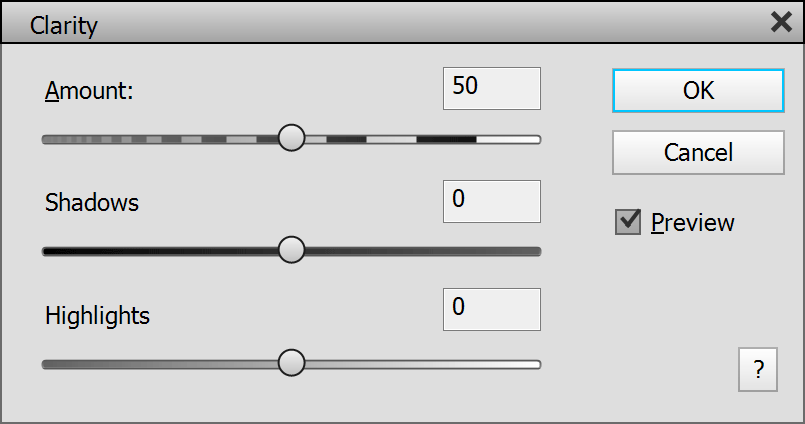Close the Clarity dialog with X
The image size is (805, 424).
point(781,23)
